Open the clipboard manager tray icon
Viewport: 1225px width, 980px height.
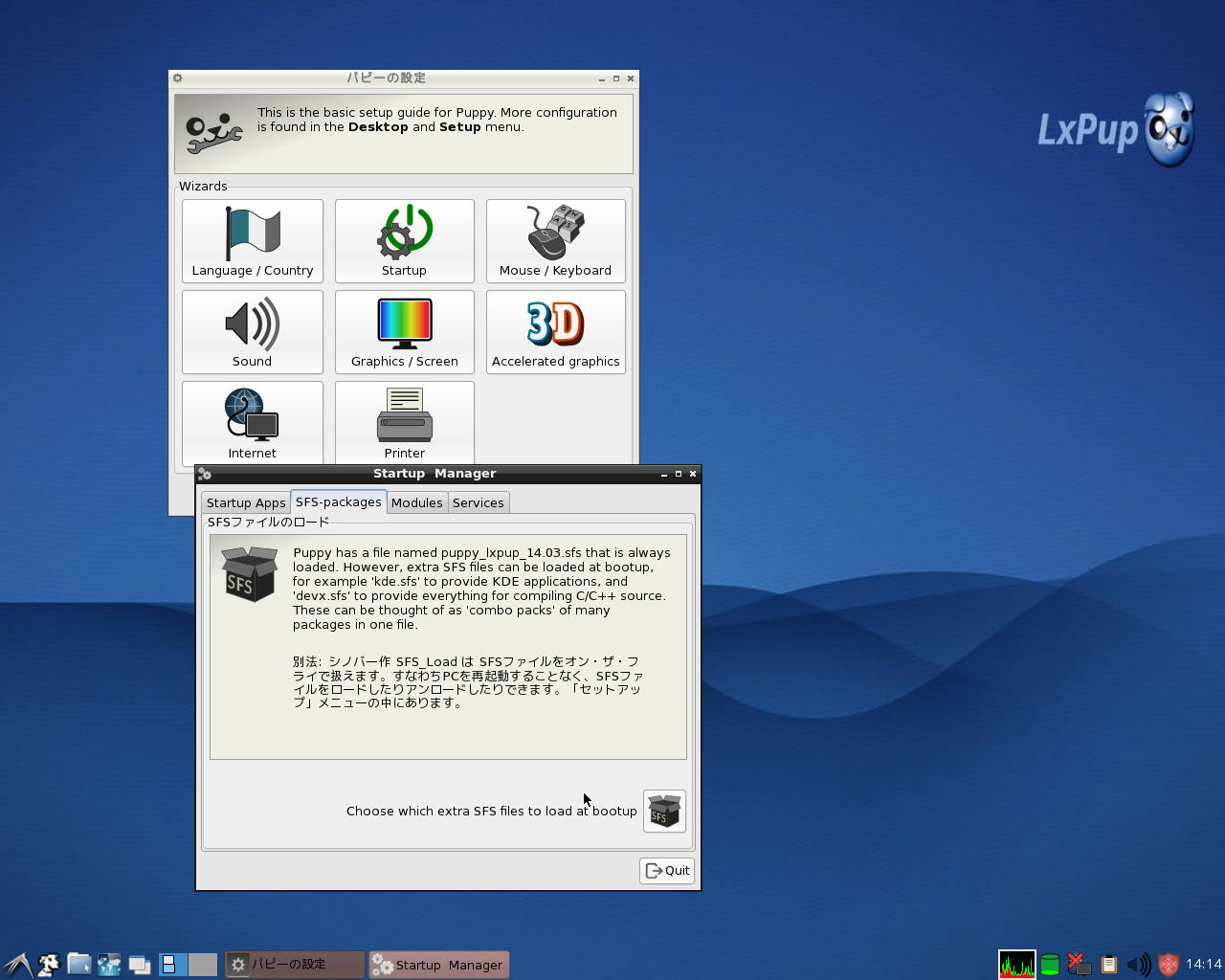tap(1109, 965)
